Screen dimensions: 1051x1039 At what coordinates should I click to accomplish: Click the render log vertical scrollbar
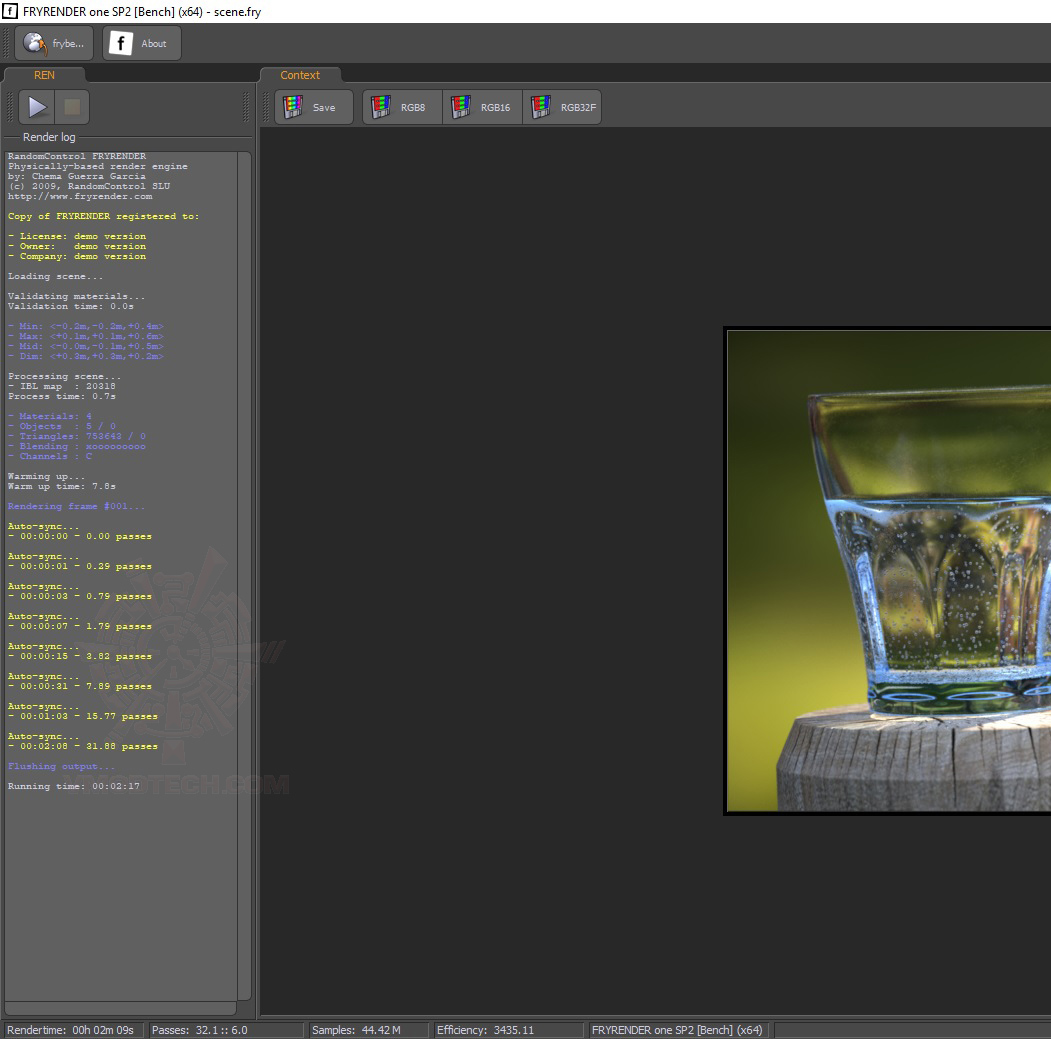pyautogui.click(x=245, y=576)
